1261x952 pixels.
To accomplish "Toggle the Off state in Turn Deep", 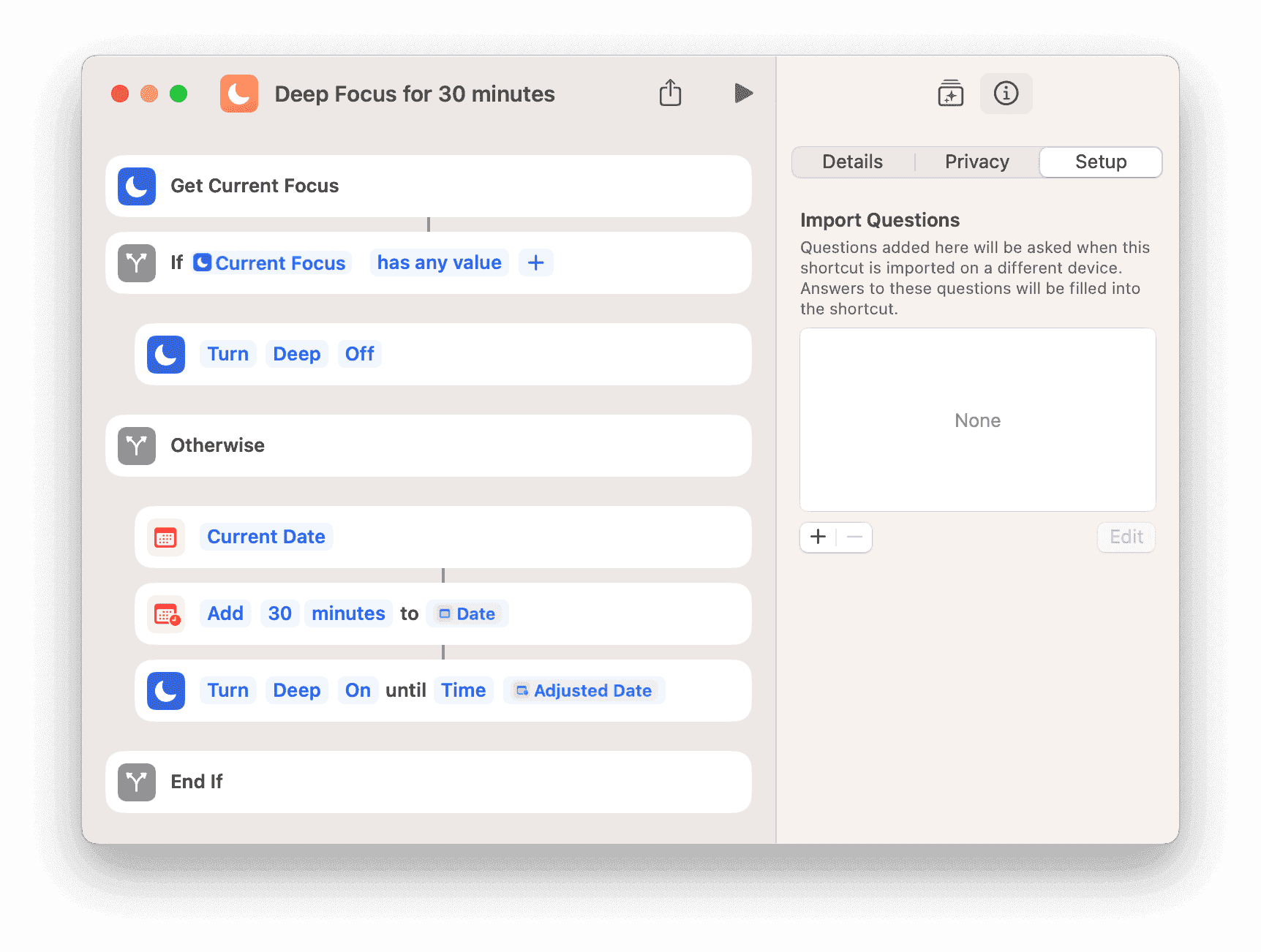I will (x=359, y=355).
